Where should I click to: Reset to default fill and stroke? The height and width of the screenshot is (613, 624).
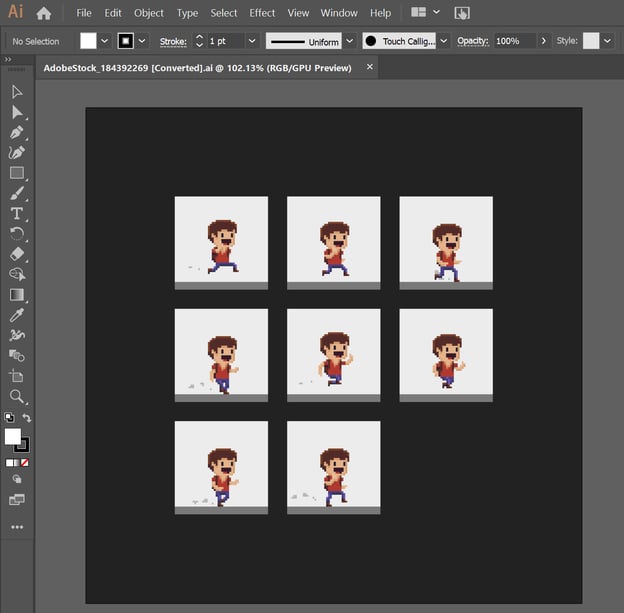pyautogui.click(x=9, y=418)
